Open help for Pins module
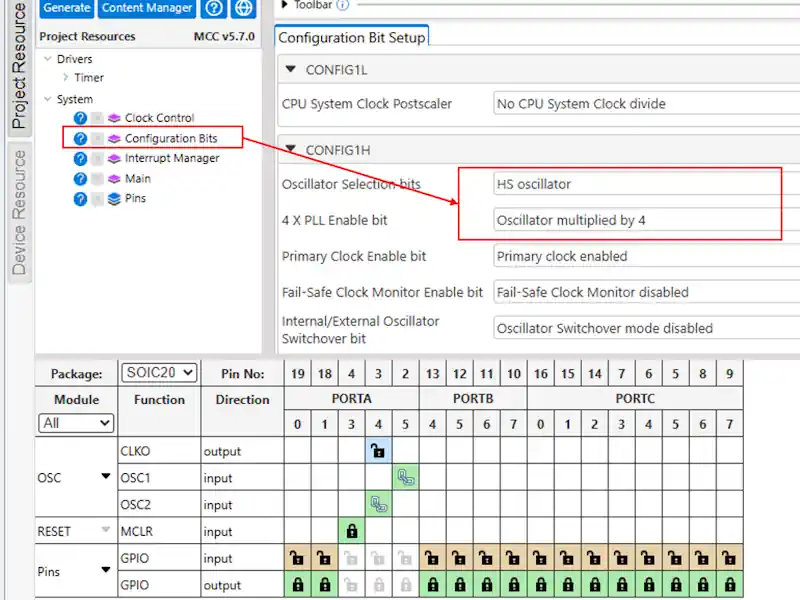Viewport: 800px width, 600px height. point(80,198)
